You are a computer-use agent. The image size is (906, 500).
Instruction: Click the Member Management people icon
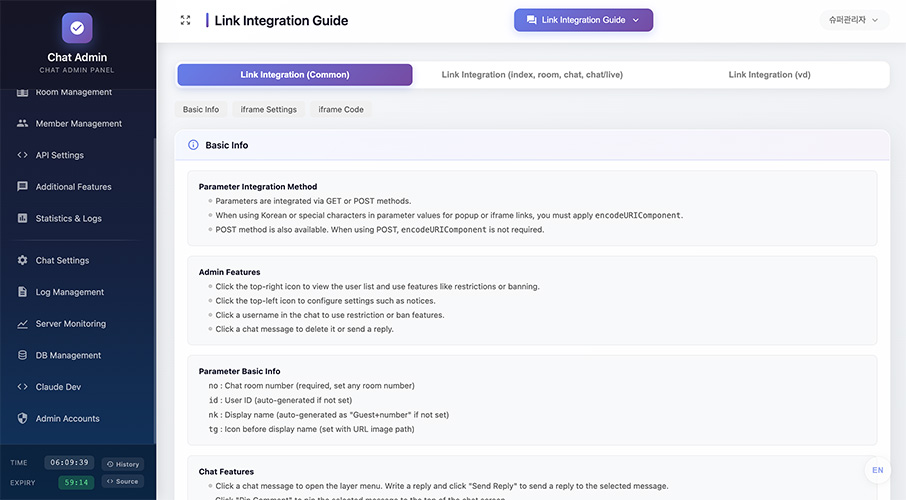coord(23,123)
